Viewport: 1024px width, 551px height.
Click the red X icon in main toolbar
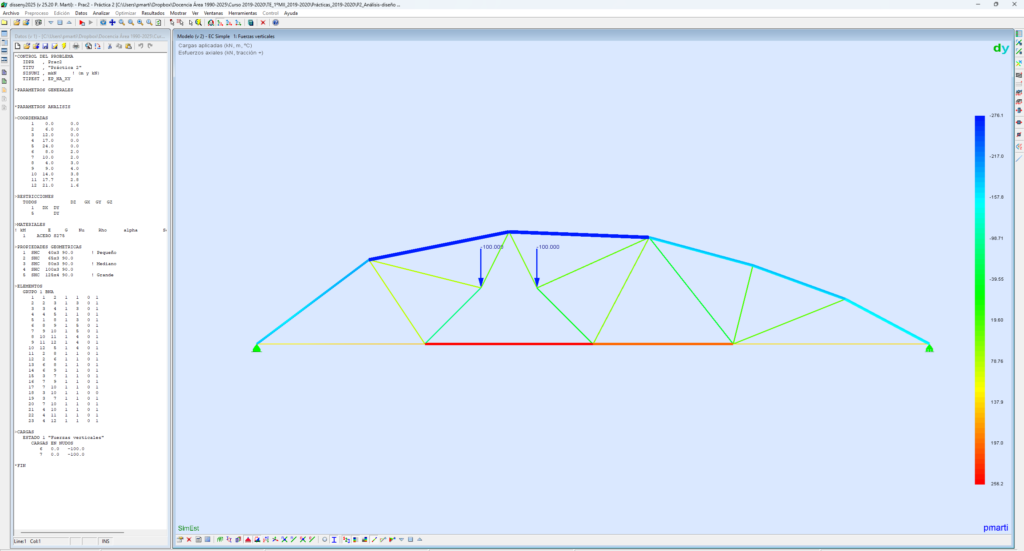point(263,22)
